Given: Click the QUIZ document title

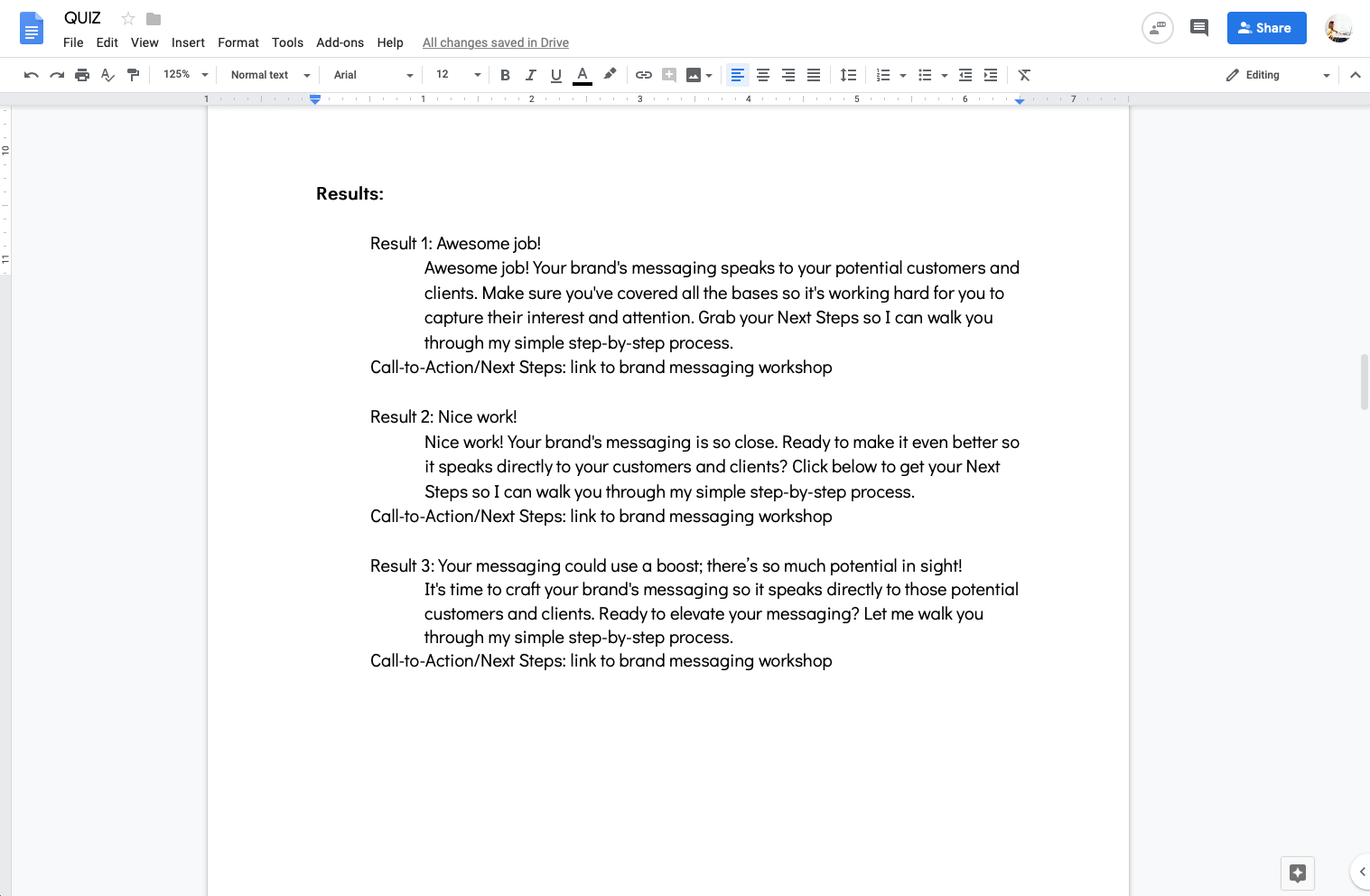Looking at the screenshot, I should click(82, 18).
